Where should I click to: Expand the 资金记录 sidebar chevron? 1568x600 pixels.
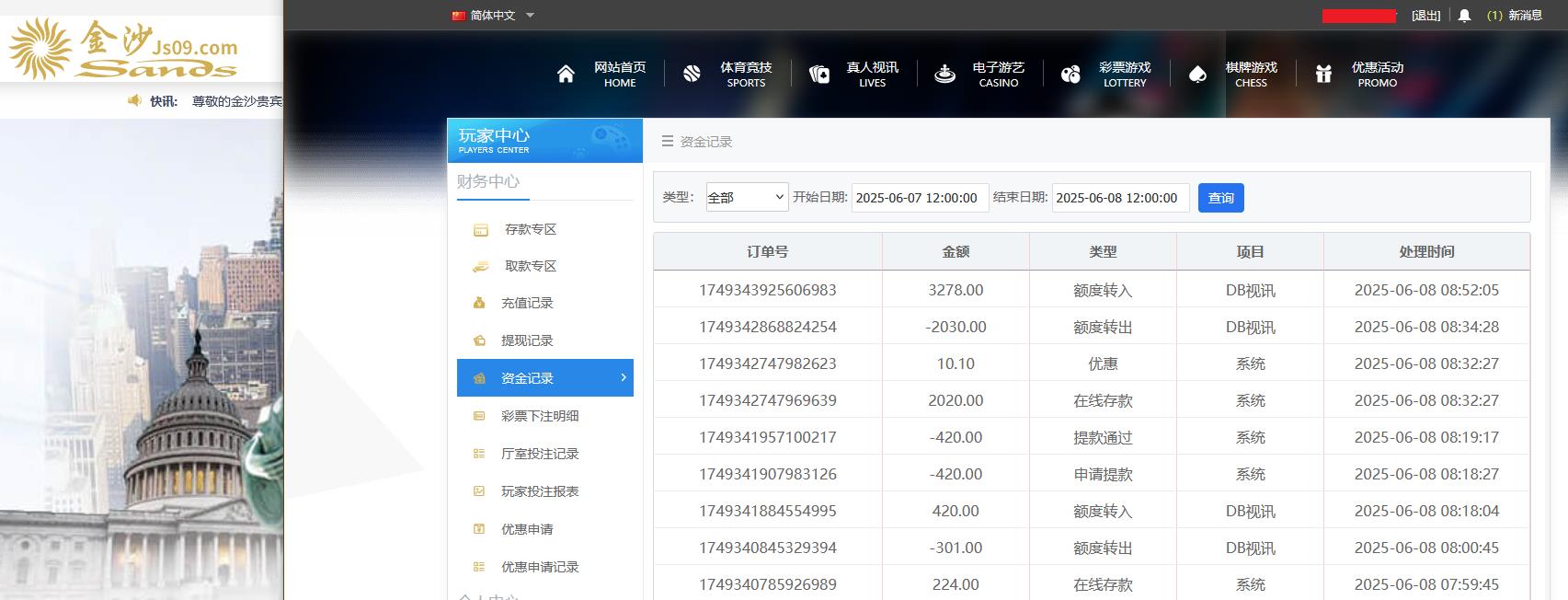(624, 377)
